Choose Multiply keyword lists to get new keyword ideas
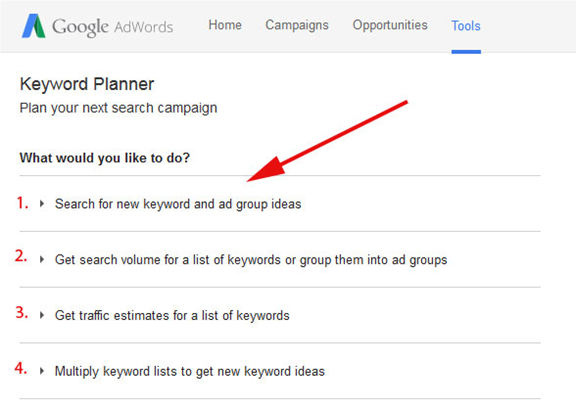This screenshot has width=577, height=408. point(190,372)
